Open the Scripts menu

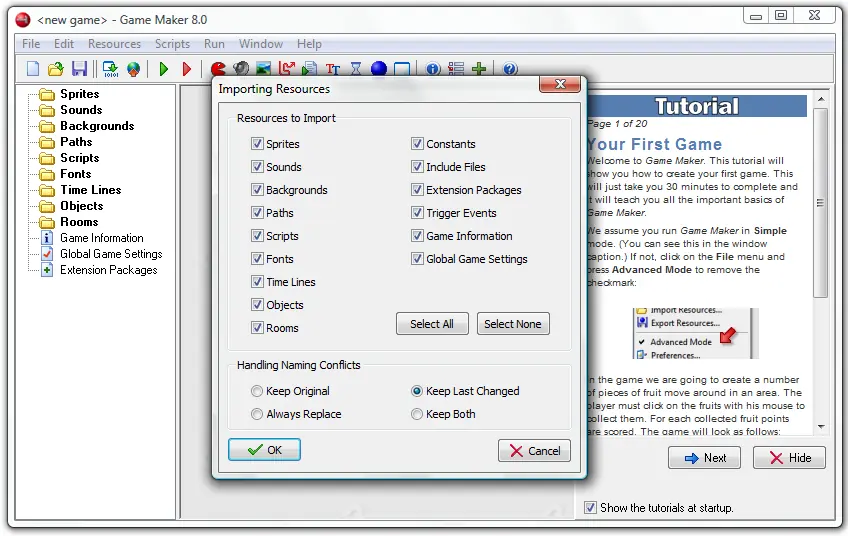pyautogui.click(x=172, y=44)
